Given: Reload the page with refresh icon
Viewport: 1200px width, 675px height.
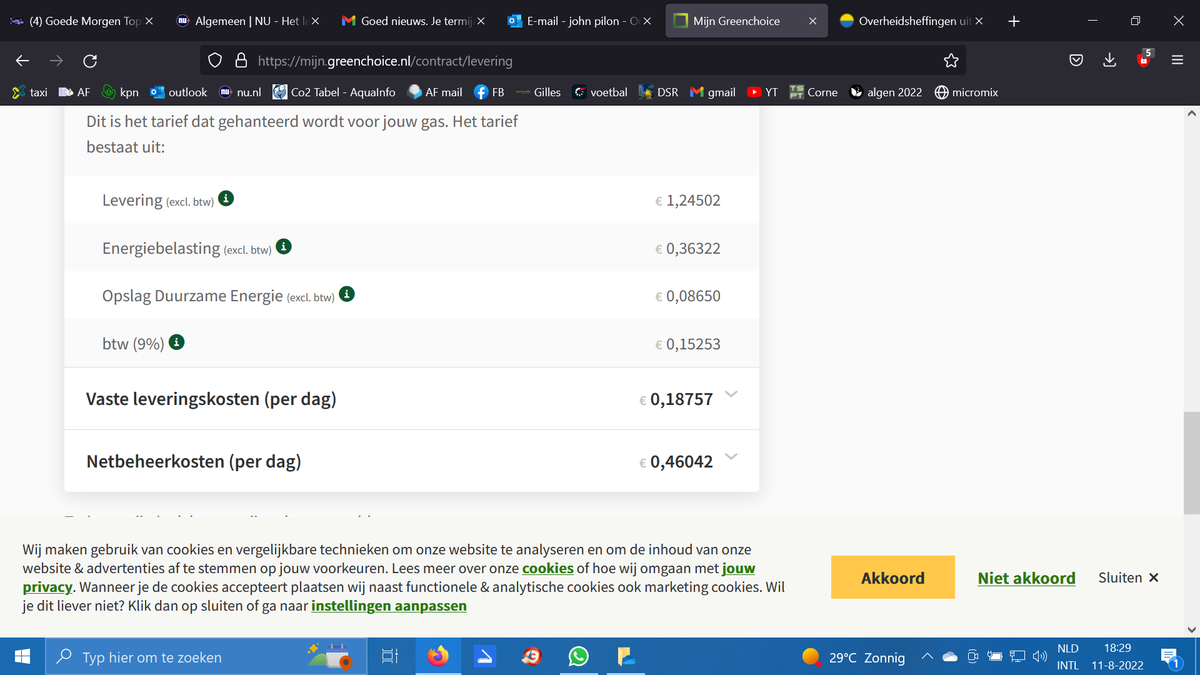Looking at the screenshot, I should coord(89,61).
